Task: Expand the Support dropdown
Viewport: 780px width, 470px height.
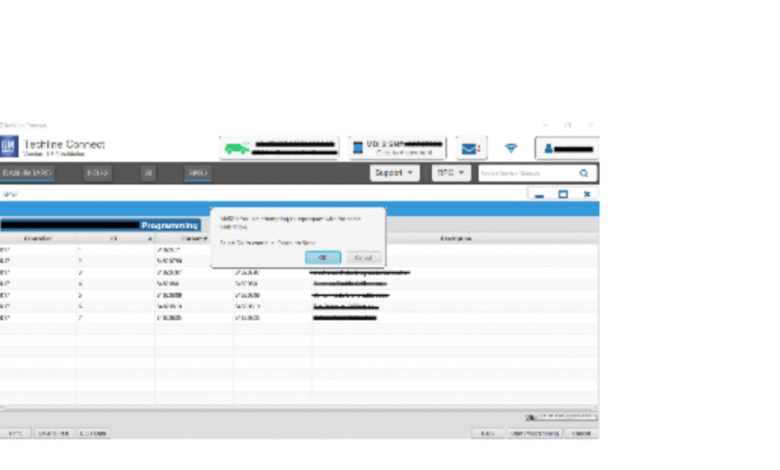Action: click(395, 173)
